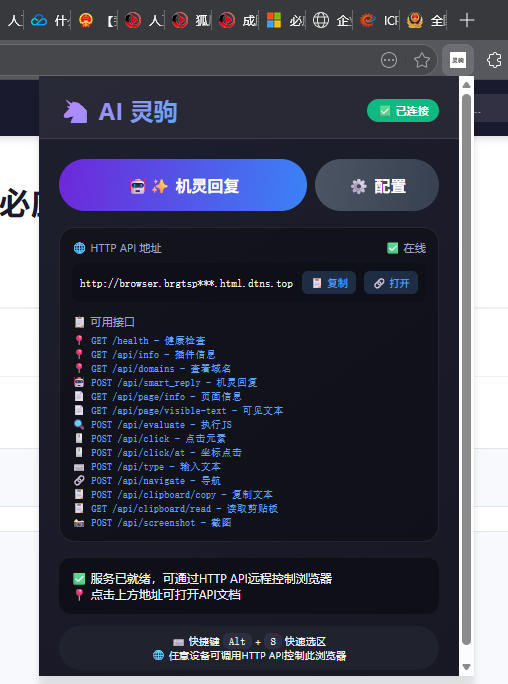This screenshot has width=508, height=684.
Task: Click the green check beside 服务已就绪
Action: (79, 578)
